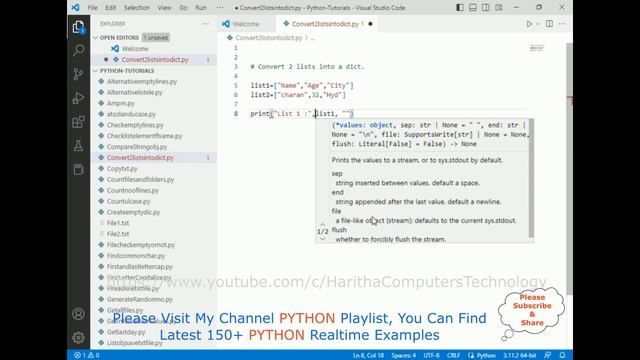Open Explorer views and more actions ellipsis
640x360 pixels.
point(205,24)
